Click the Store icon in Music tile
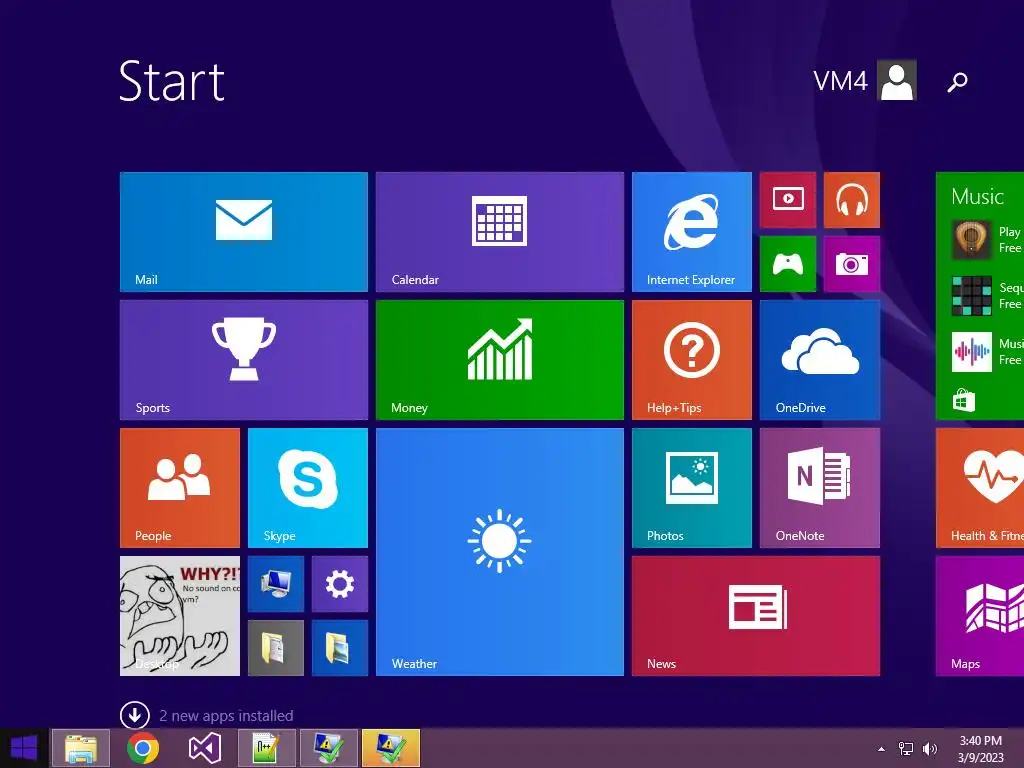1024x768 pixels. (963, 400)
